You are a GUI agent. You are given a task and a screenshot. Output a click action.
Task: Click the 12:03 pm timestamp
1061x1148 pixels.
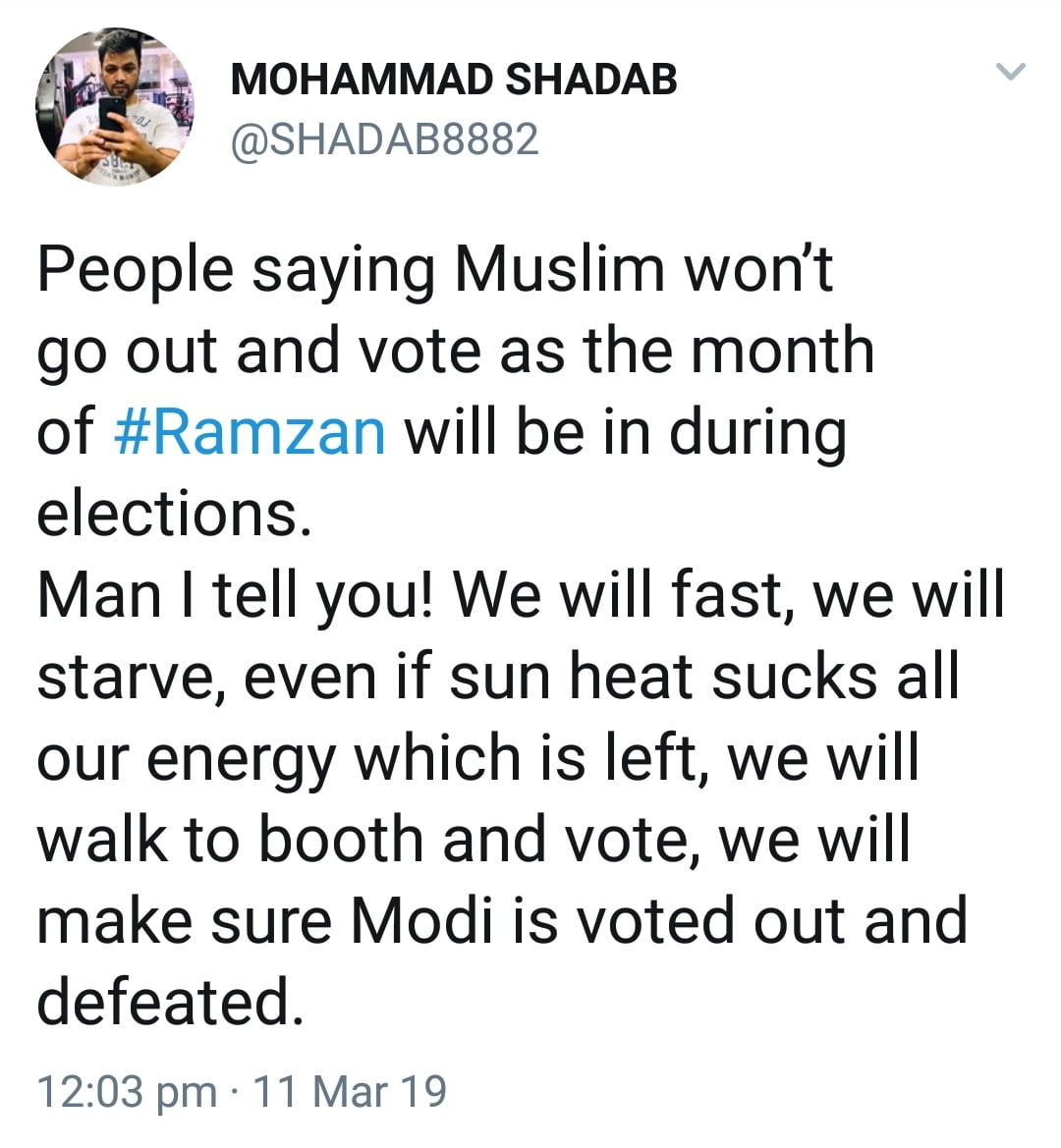click(x=127, y=1091)
